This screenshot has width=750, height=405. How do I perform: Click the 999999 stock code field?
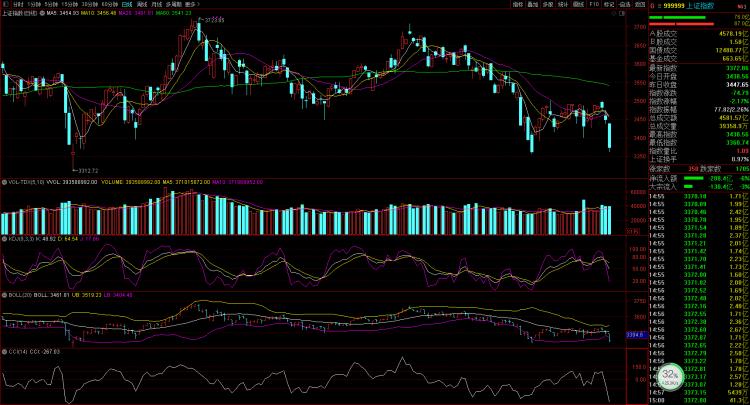pos(674,6)
